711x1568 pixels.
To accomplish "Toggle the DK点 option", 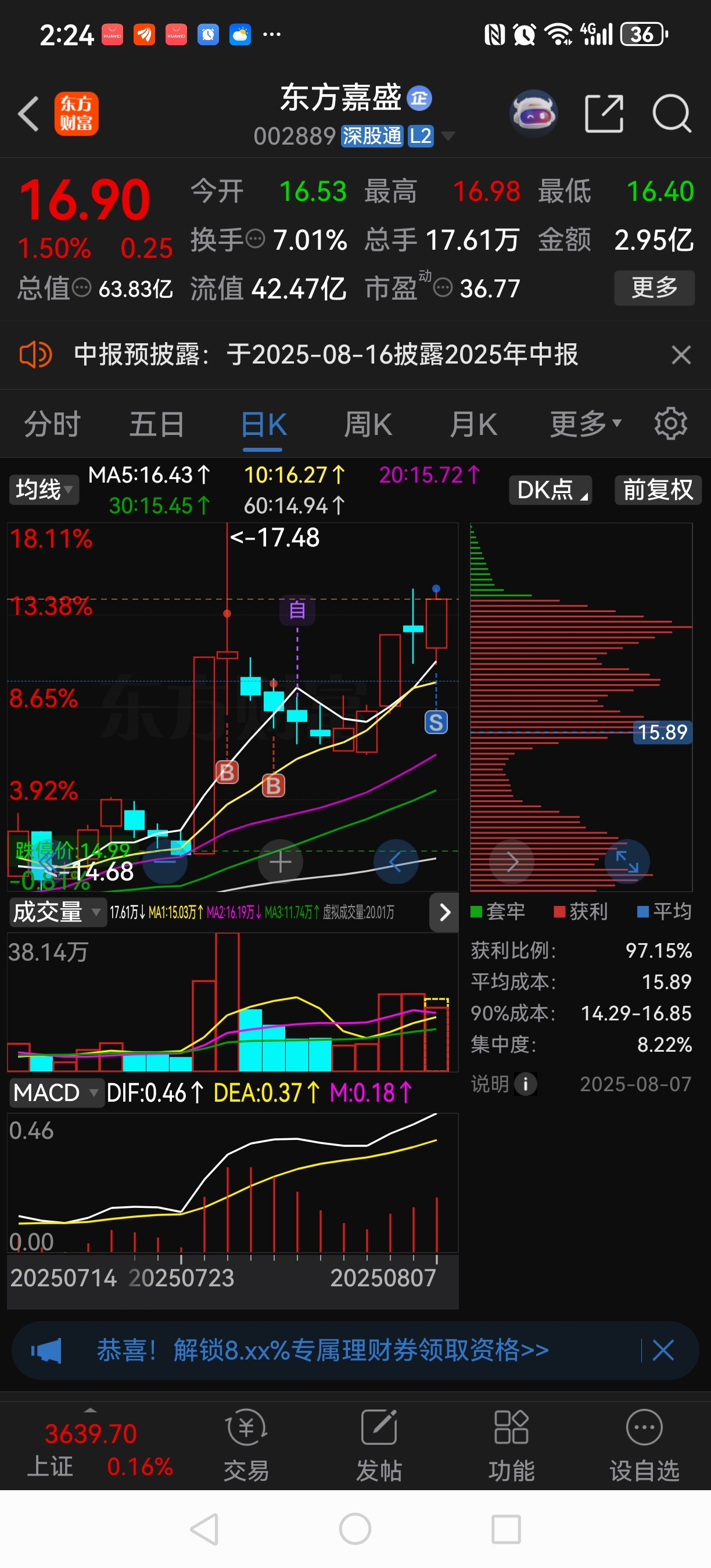I will pyautogui.click(x=551, y=490).
